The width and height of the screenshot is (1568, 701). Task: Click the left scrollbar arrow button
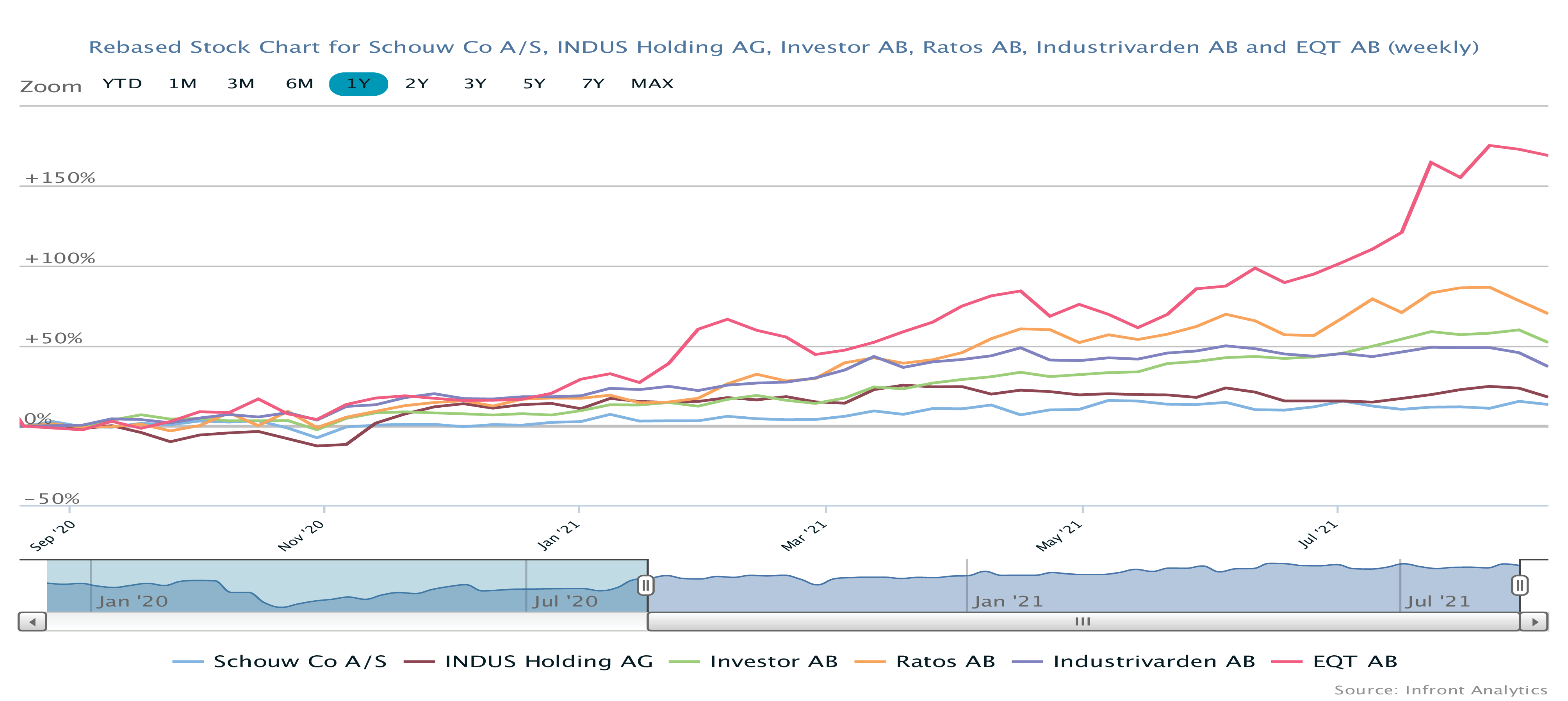click(x=32, y=622)
